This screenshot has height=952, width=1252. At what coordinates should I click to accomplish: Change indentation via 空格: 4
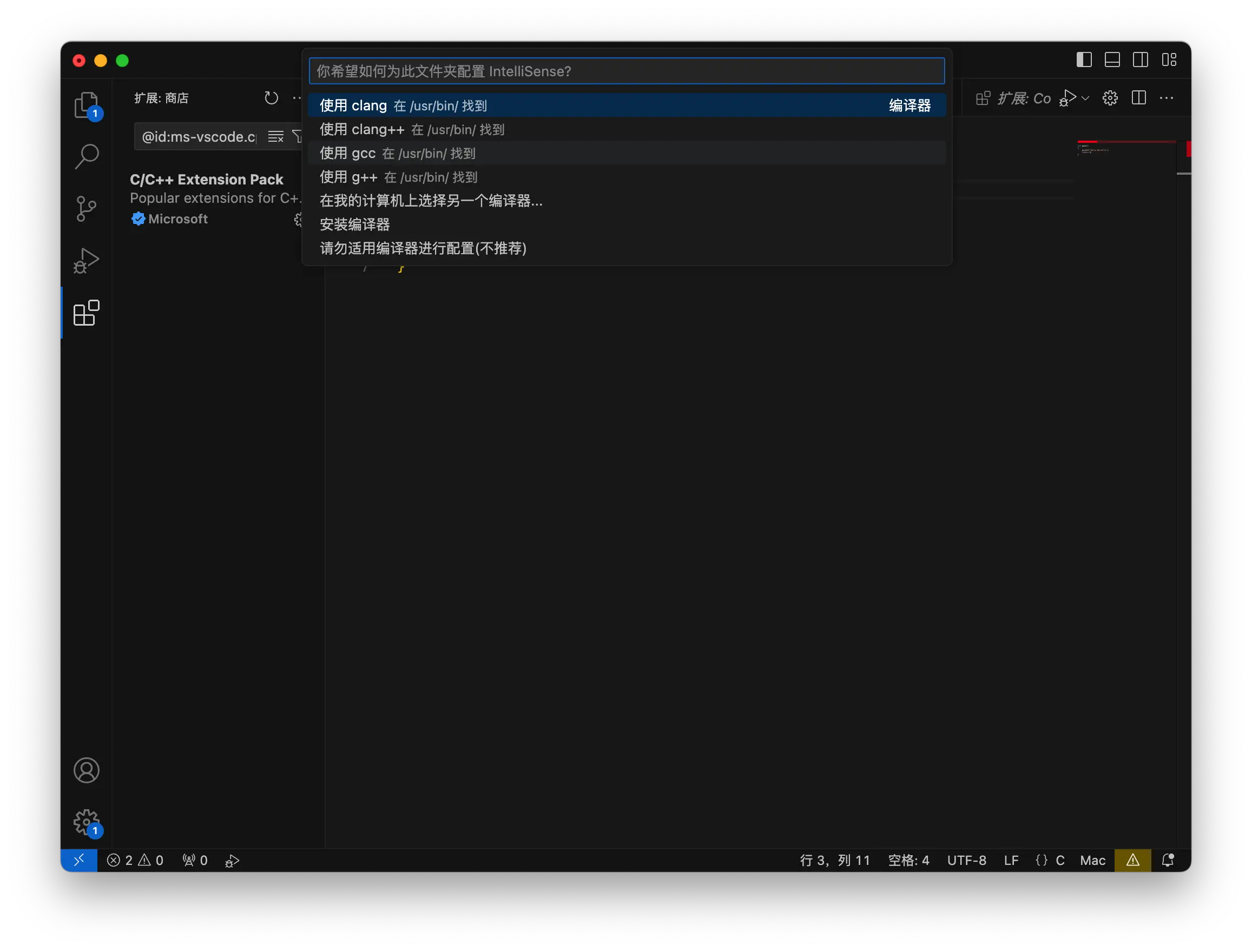coord(908,860)
